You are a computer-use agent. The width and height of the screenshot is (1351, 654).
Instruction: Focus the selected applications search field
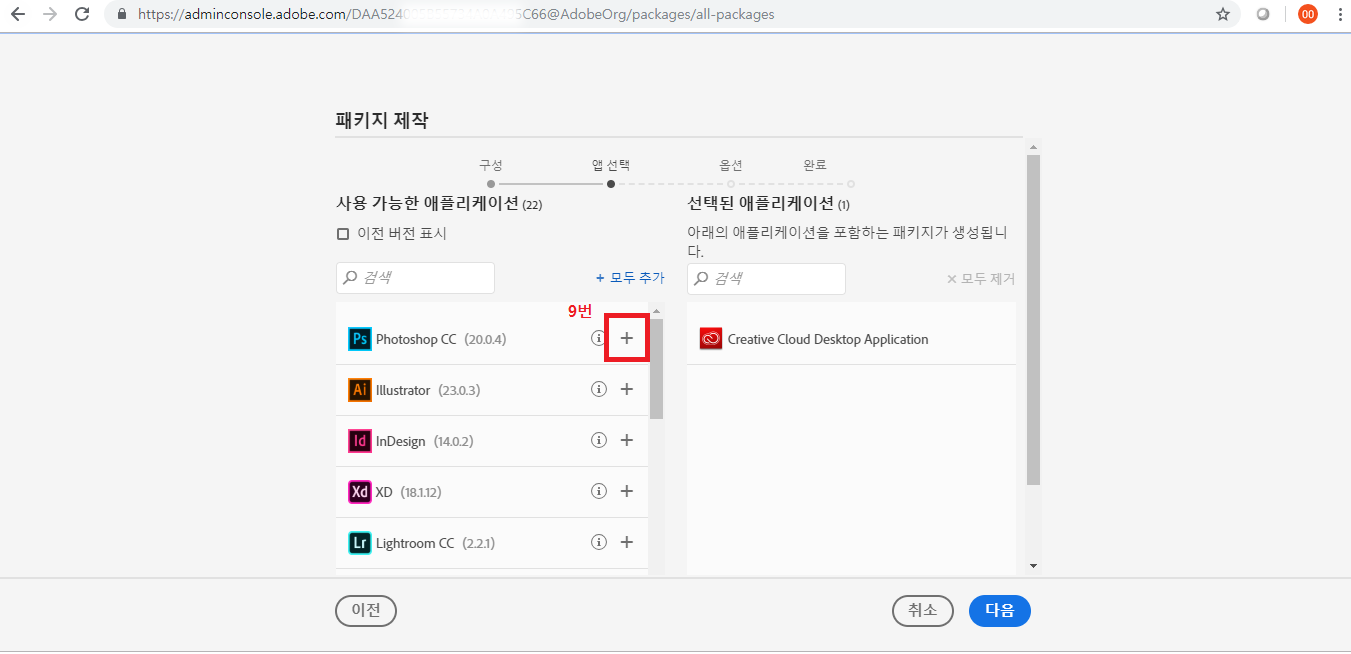(766, 279)
